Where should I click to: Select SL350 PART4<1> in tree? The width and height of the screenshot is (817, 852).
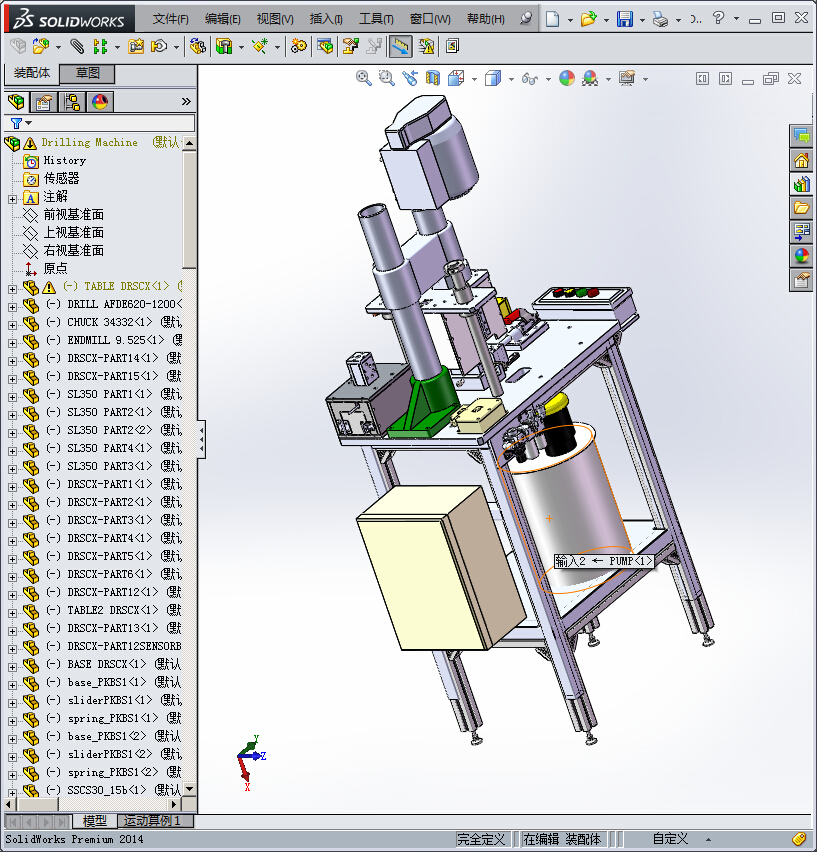click(x=110, y=448)
